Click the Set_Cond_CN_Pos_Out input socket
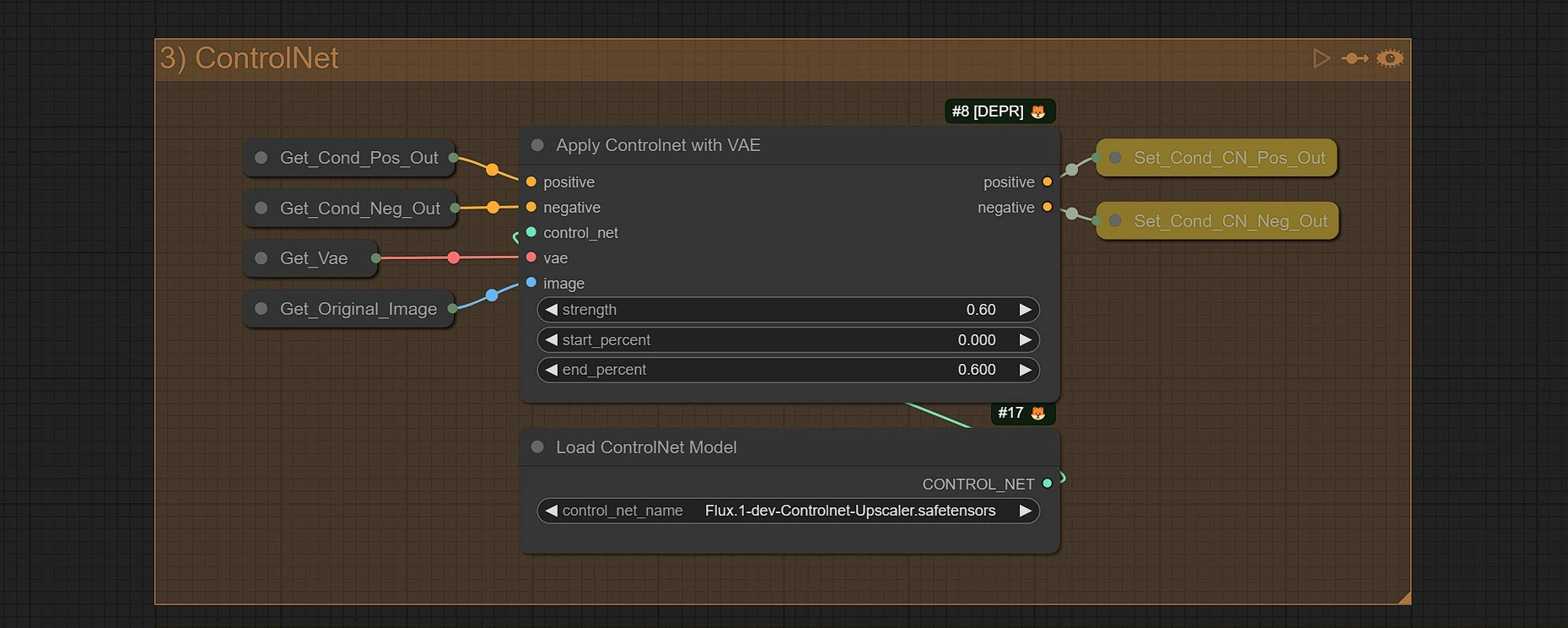1568x628 pixels. tap(1097, 158)
